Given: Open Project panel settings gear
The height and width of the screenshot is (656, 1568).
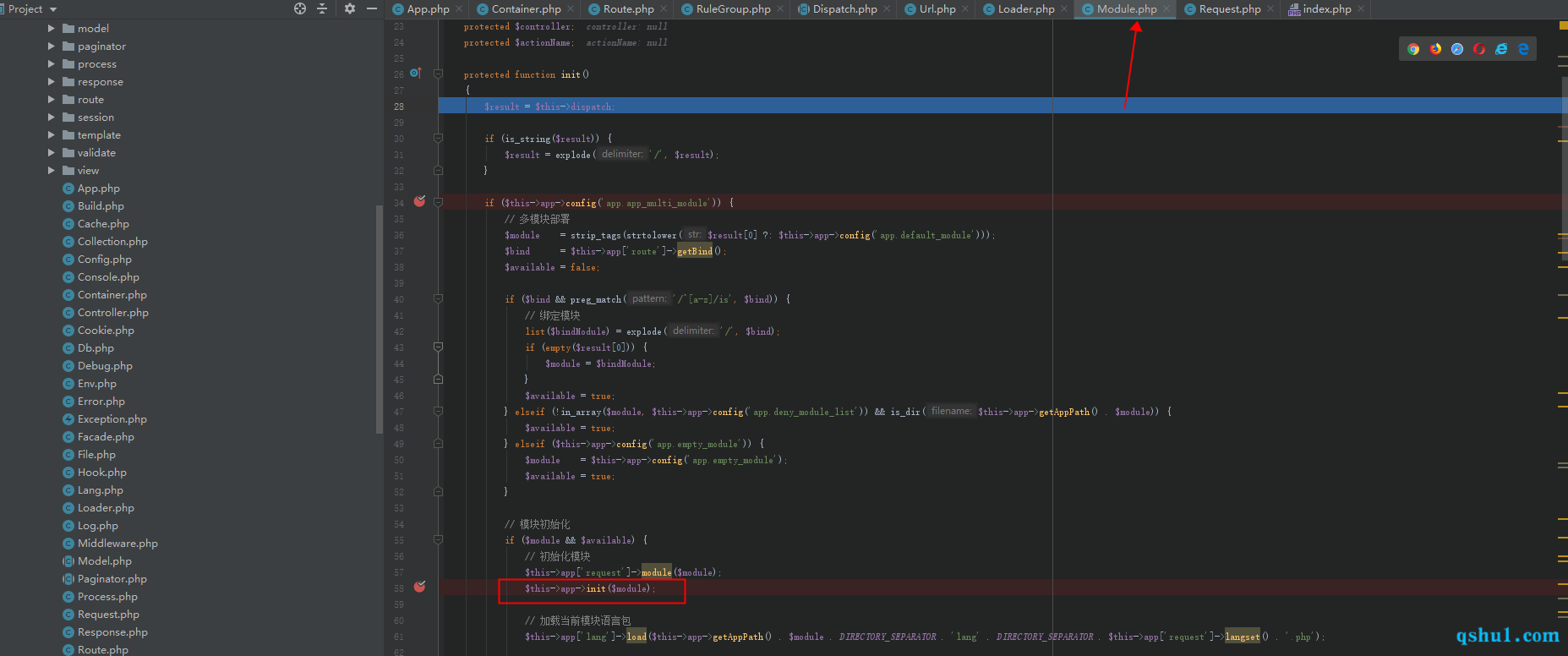Looking at the screenshot, I should point(349,8).
